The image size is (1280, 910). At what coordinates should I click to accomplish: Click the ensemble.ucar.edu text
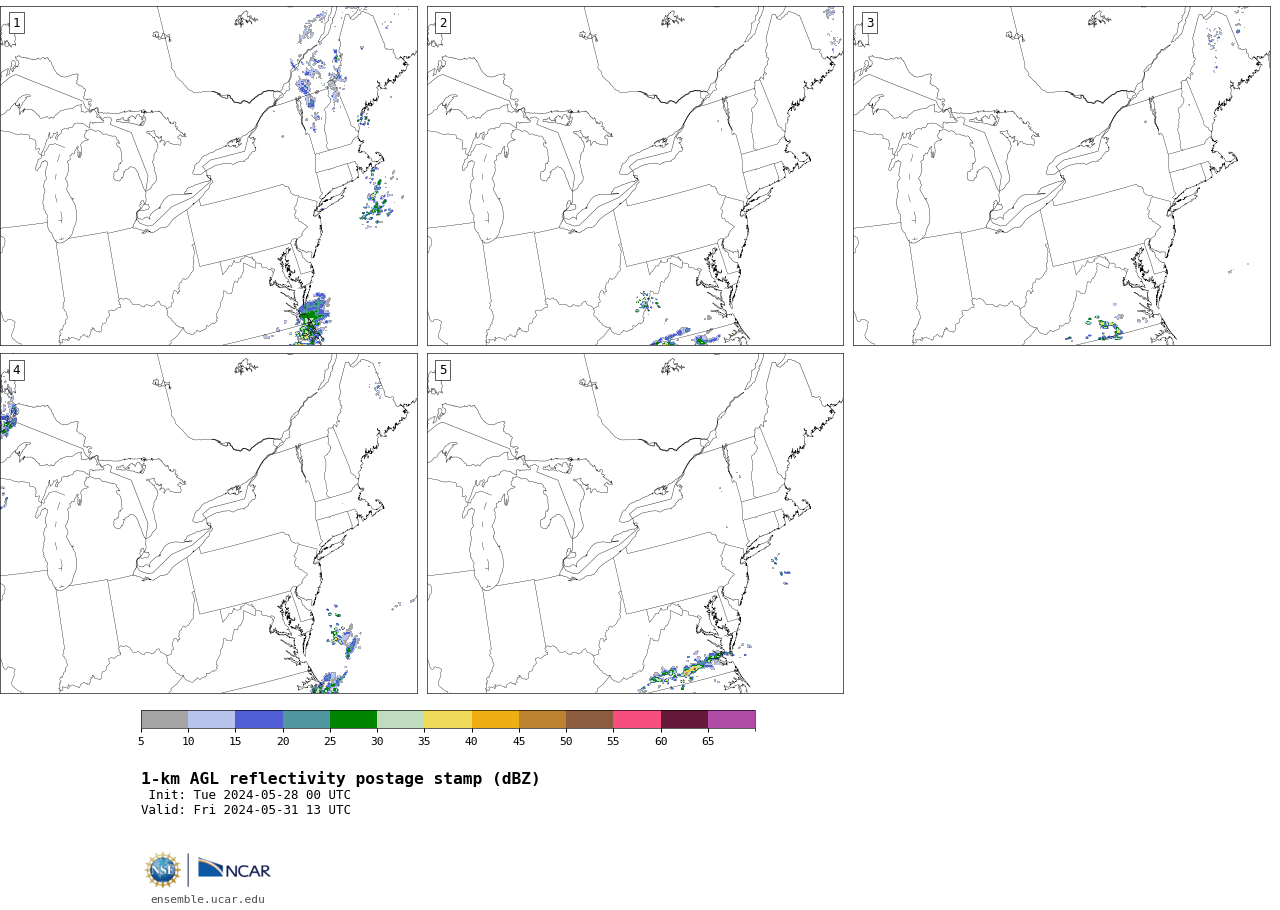208,899
